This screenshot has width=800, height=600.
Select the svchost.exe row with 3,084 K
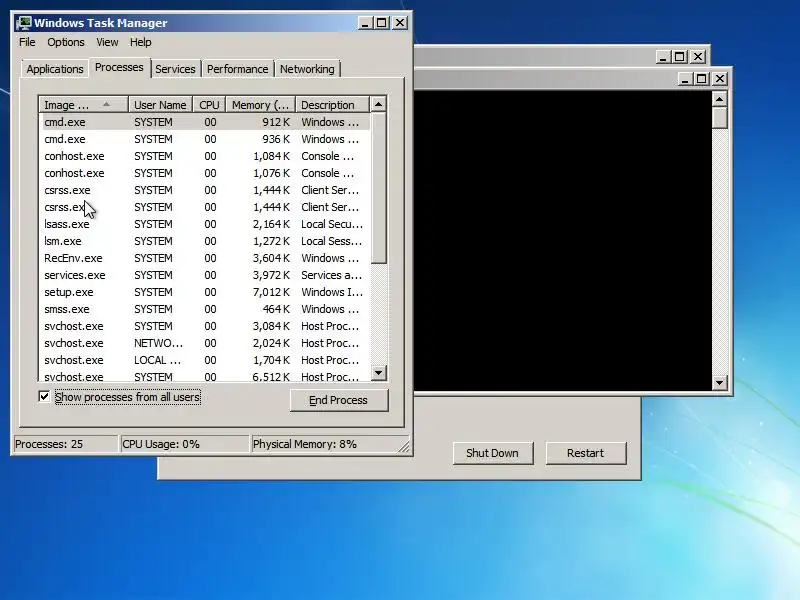(204, 326)
